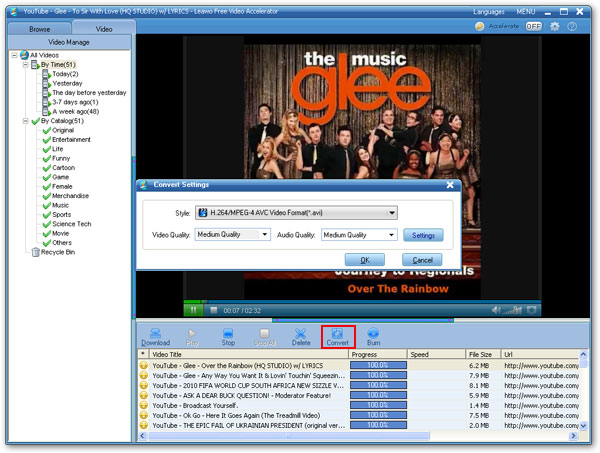Viewport: 600px width, 453px height.
Task: Click the Burn disc icon
Action: pyautogui.click(x=373, y=337)
